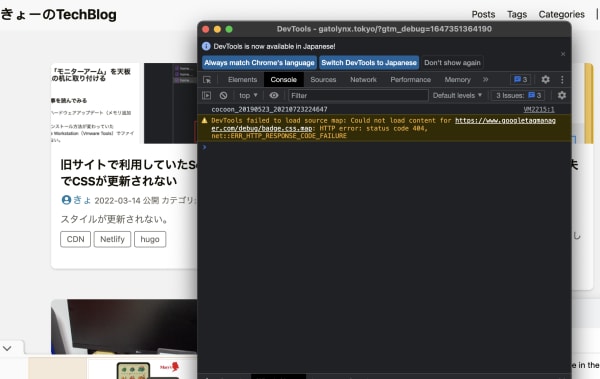
Task: Open the article titled 旧サイトで利用していた
Action: click(x=129, y=172)
